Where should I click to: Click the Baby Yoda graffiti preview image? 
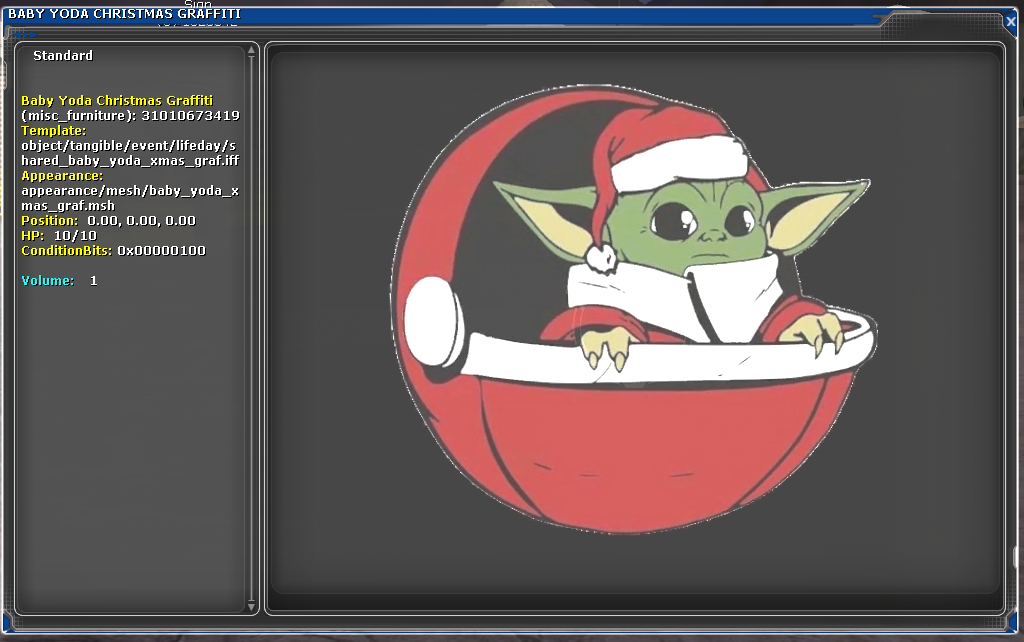(633, 310)
